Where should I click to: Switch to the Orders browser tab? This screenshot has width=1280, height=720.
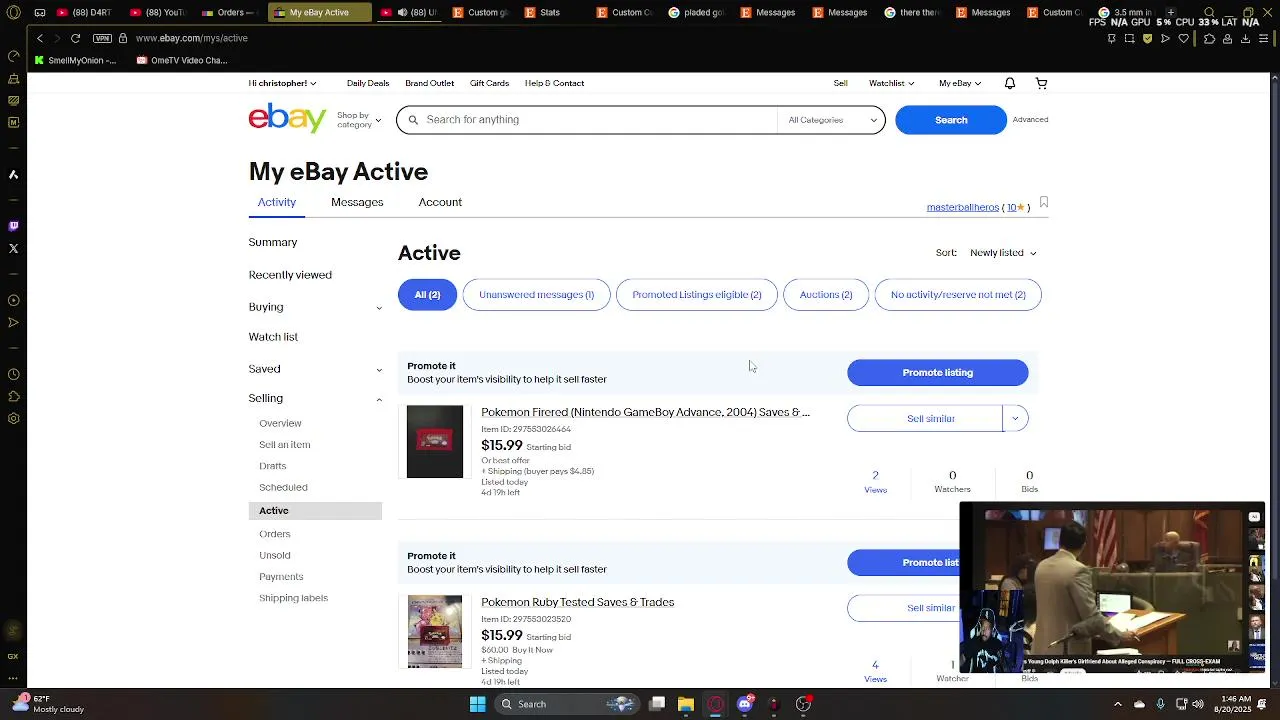(230, 12)
